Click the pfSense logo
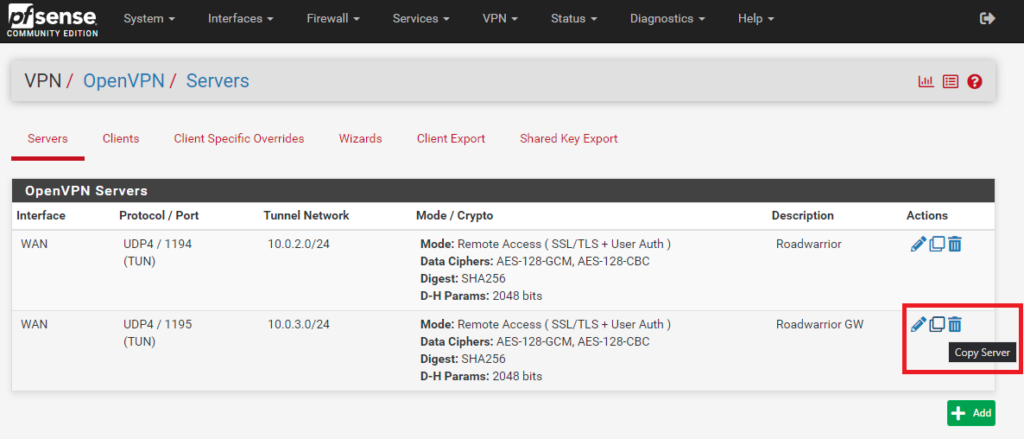The height and width of the screenshot is (439, 1024). coord(51,20)
